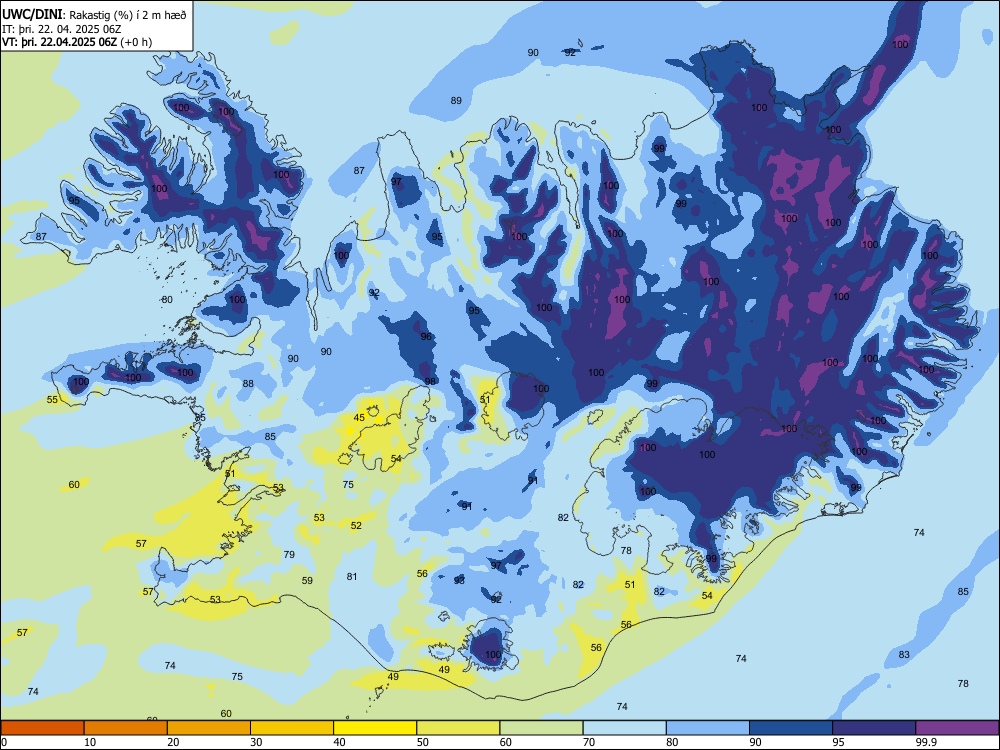Click the humidity value 89 on the map
The image size is (1000, 750).
pyautogui.click(x=456, y=101)
